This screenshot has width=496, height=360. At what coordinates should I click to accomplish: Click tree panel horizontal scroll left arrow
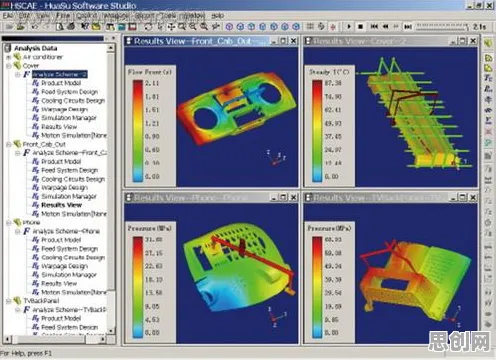(x=7, y=339)
